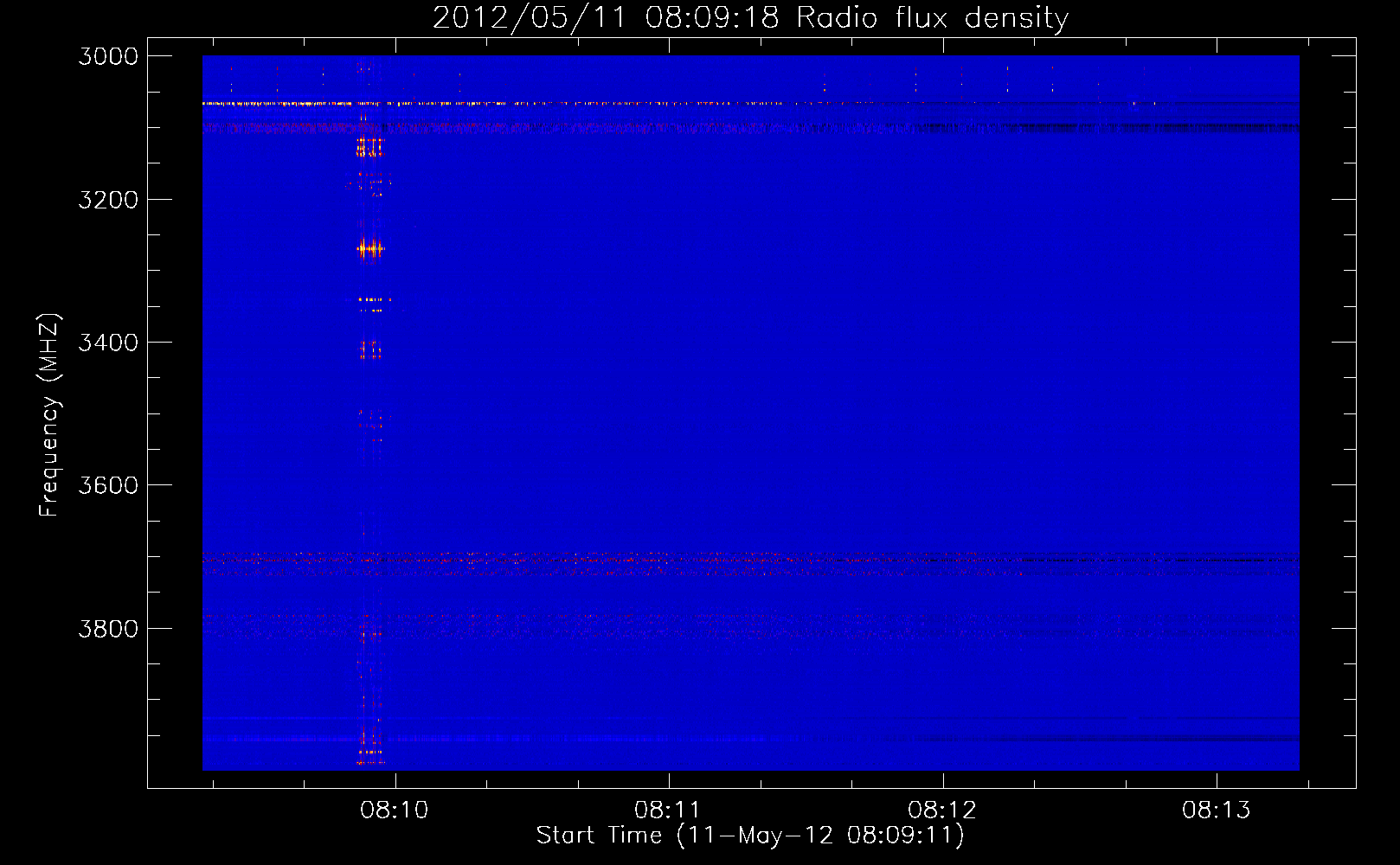
Task: Click the burst feature near 3400 MHz
Action: click(369, 350)
